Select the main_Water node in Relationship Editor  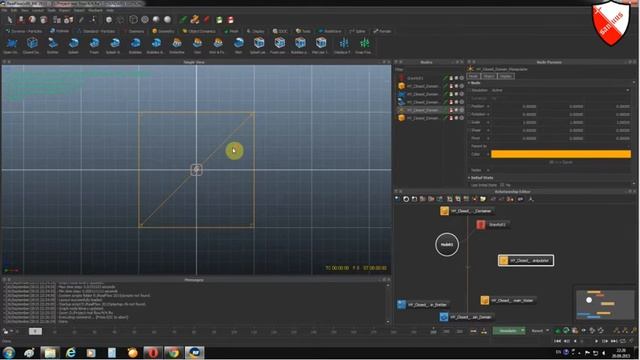[x=508, y=300]
